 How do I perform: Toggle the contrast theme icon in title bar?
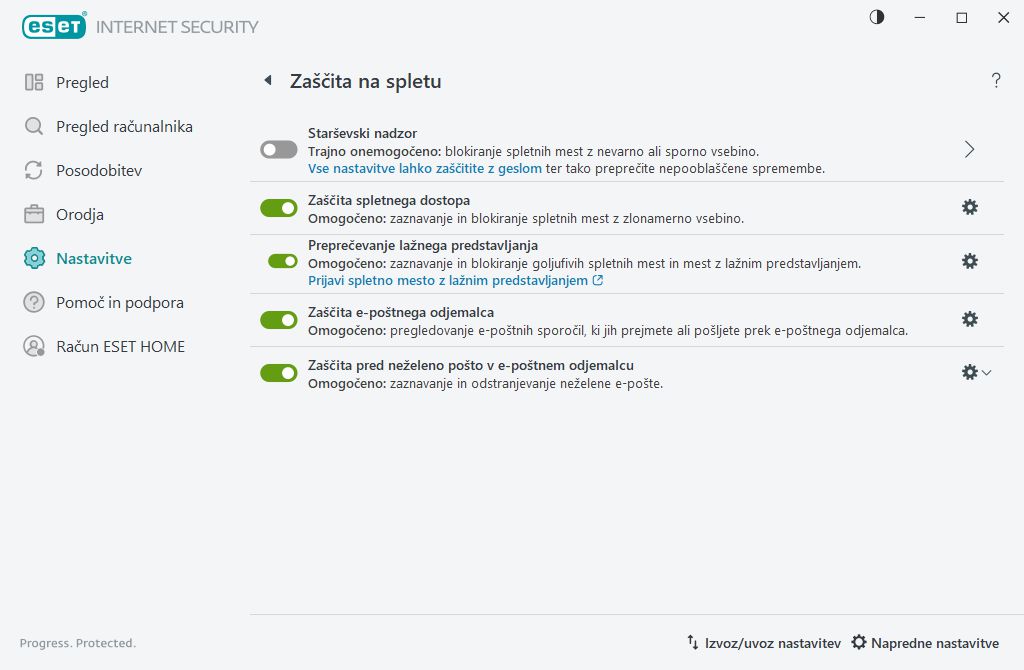[877, 17]
